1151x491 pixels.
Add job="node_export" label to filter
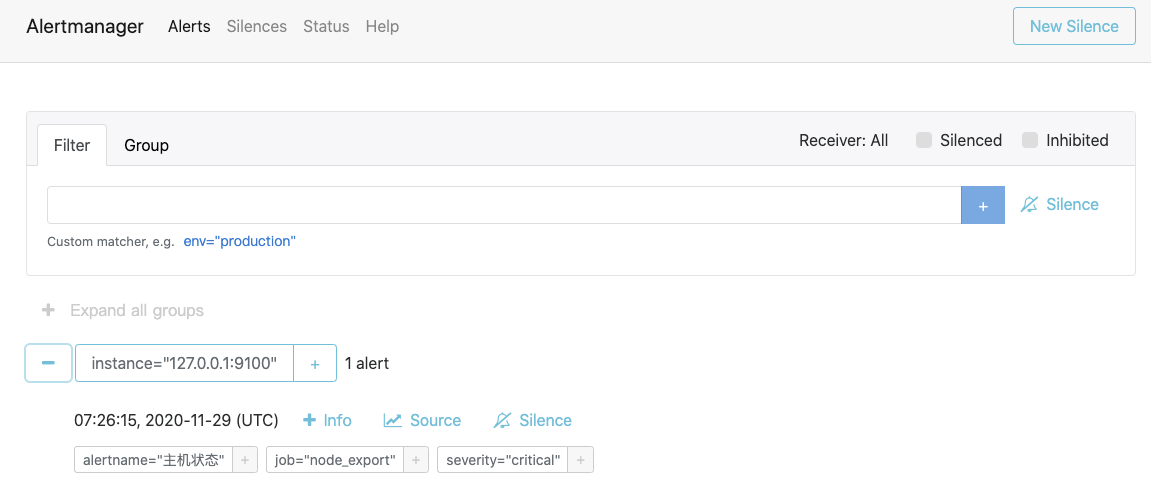coord(417,460)
